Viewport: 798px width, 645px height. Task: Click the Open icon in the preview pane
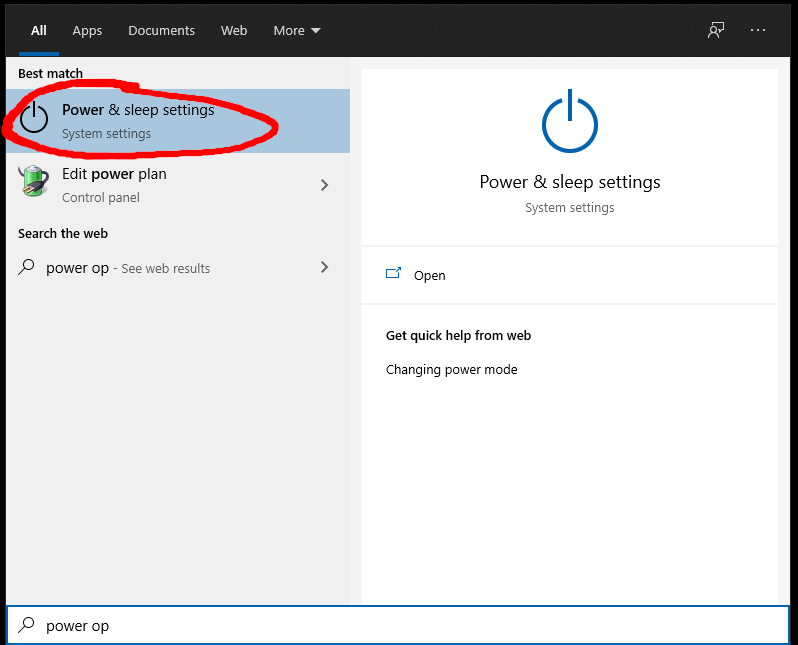[394, 274]
